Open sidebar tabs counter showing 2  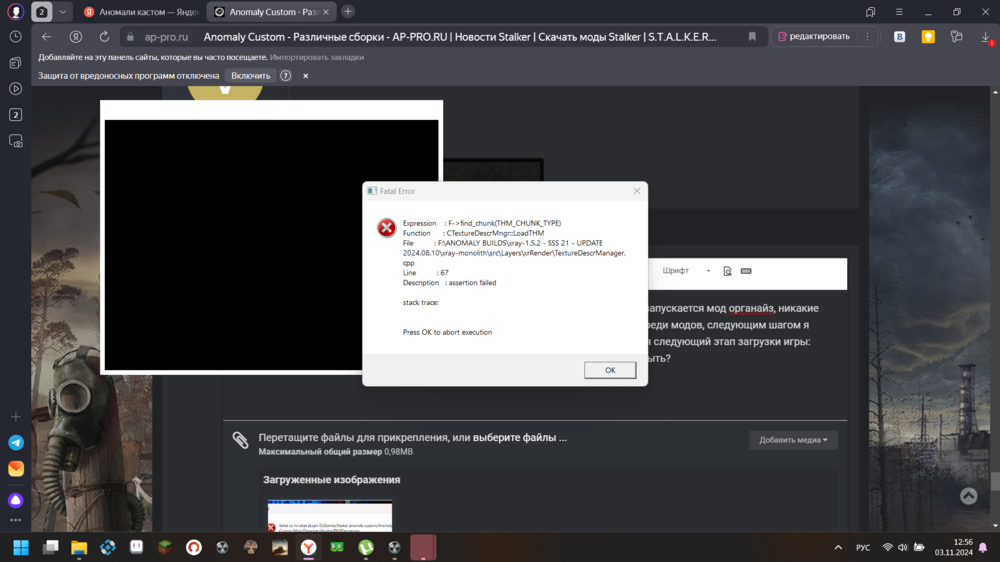pyautogui.click(x=15, y=115)
